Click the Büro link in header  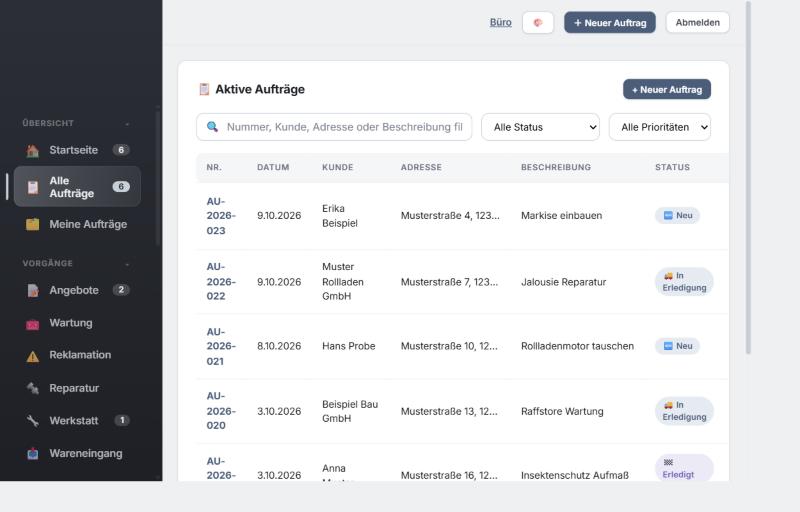501,22
